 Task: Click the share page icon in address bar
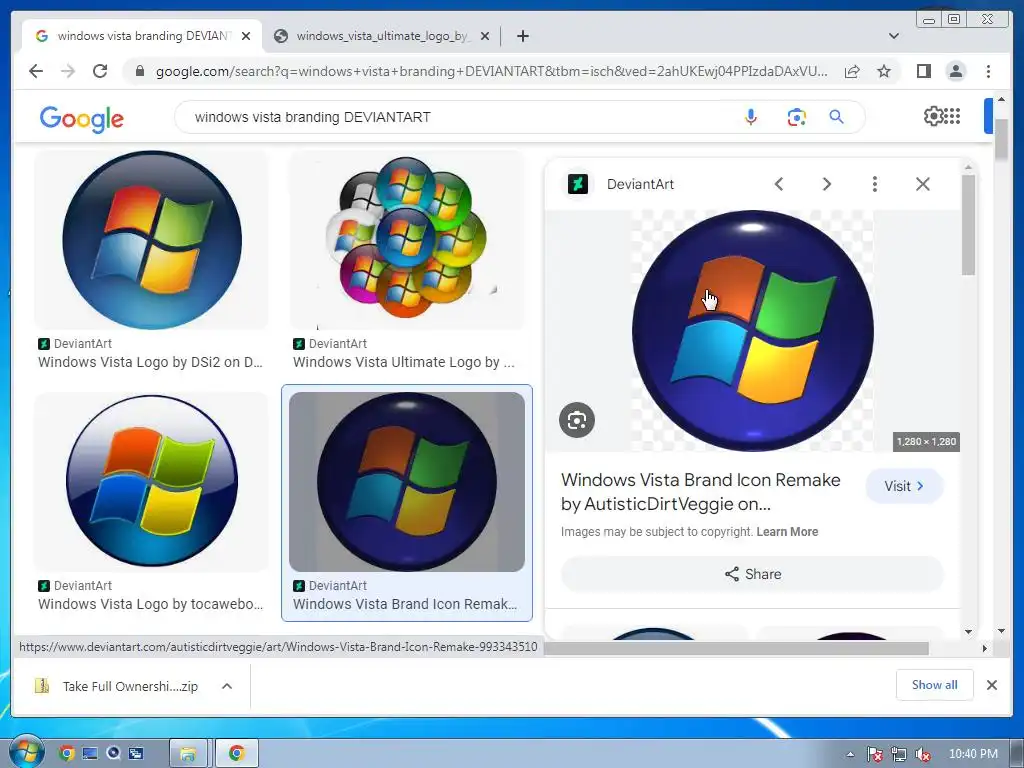click(x=852, y=71)
